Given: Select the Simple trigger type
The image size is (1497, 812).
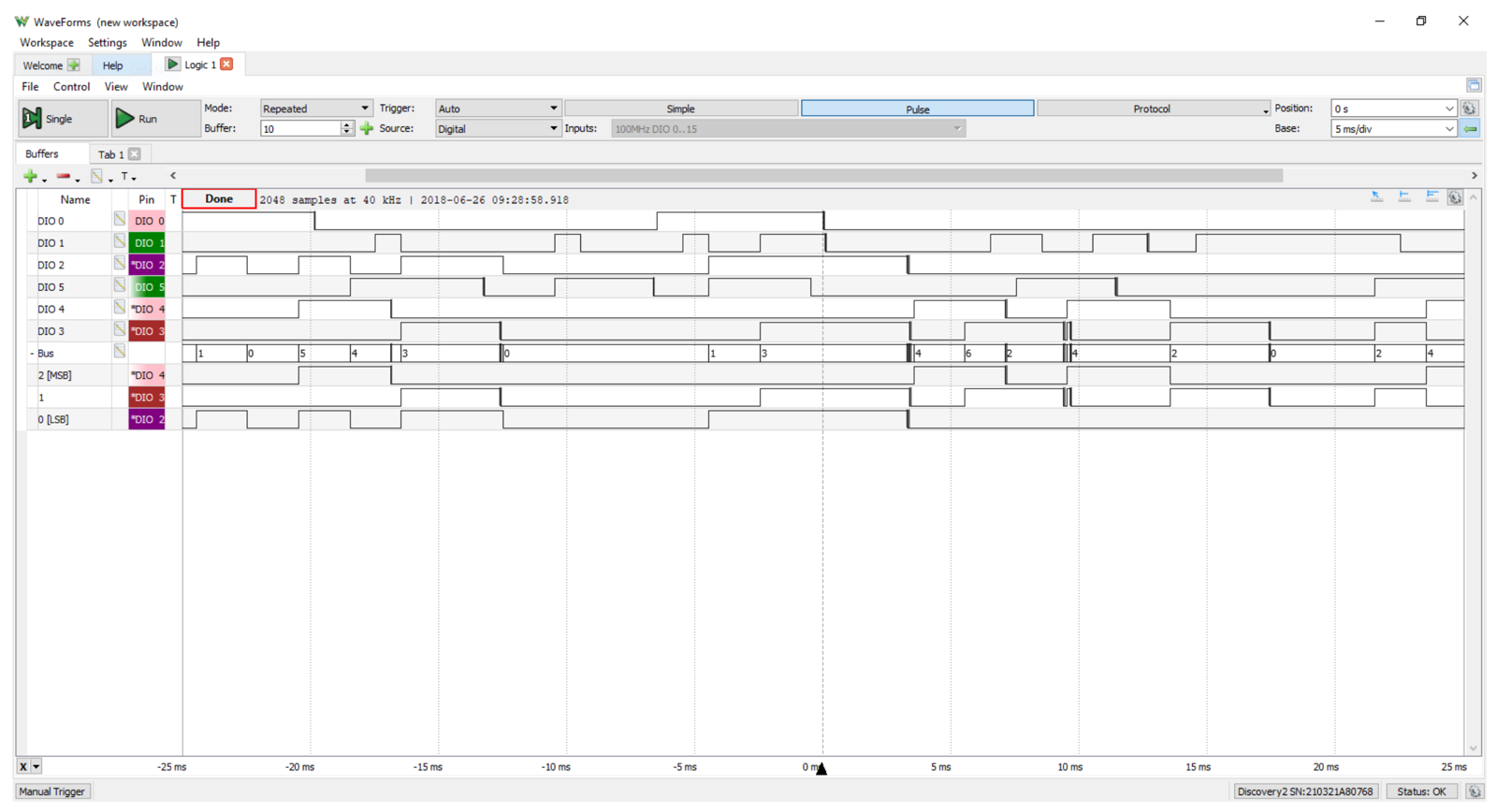Looking at the screenshot, I should [680, 109].
